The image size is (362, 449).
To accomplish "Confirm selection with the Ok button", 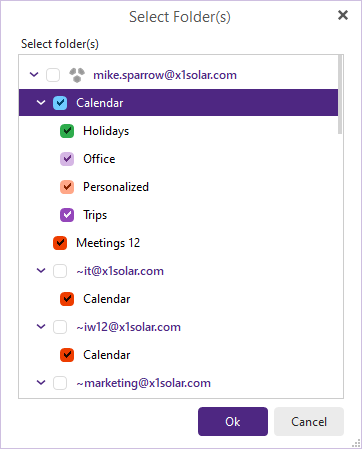I will coord(233,421).
